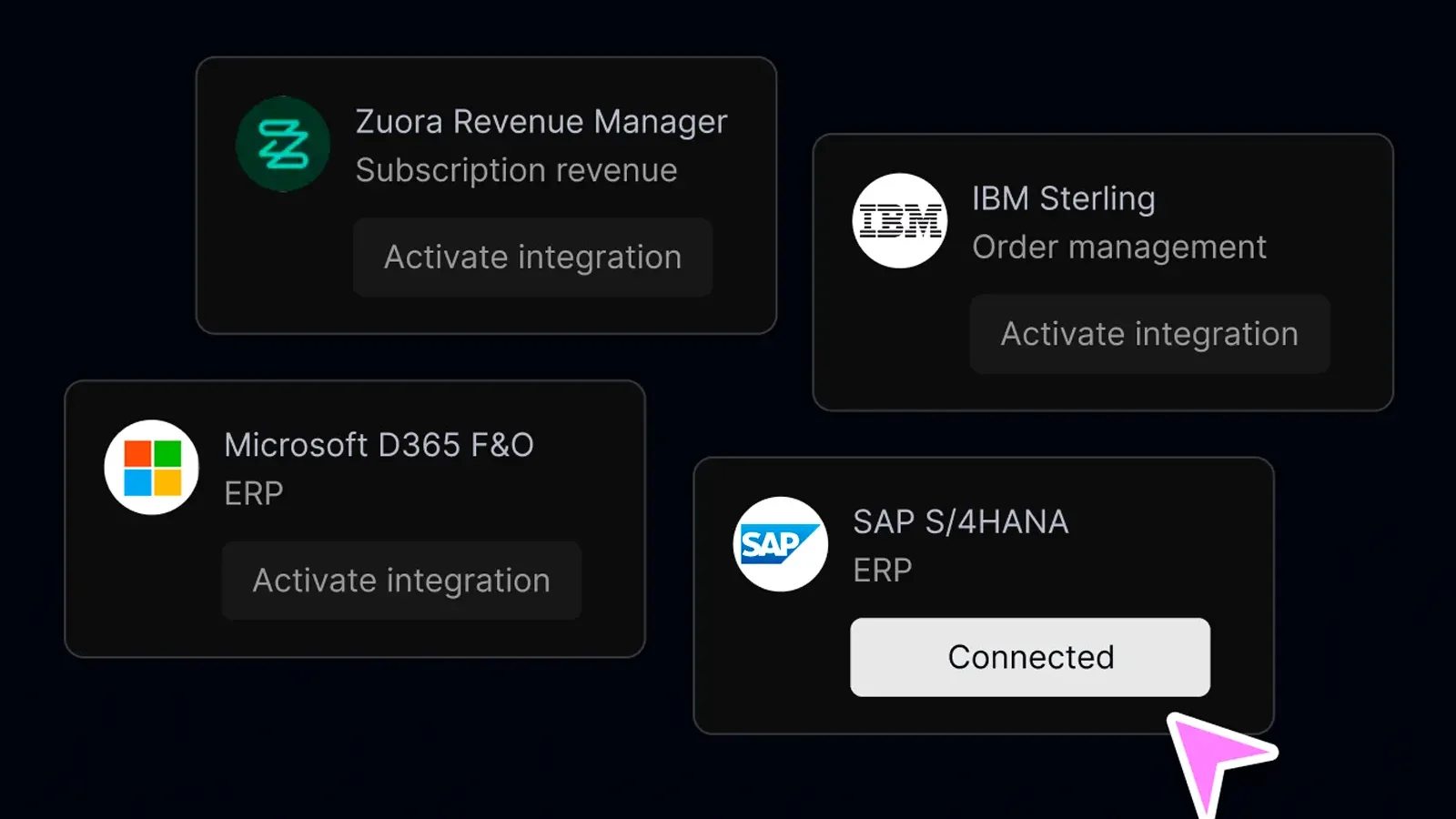Image resolution: width=1456 pixels, height=819 pixels.
Task: Click the Connected button under SAP S/4HANA
Action: pos(1030,657)
